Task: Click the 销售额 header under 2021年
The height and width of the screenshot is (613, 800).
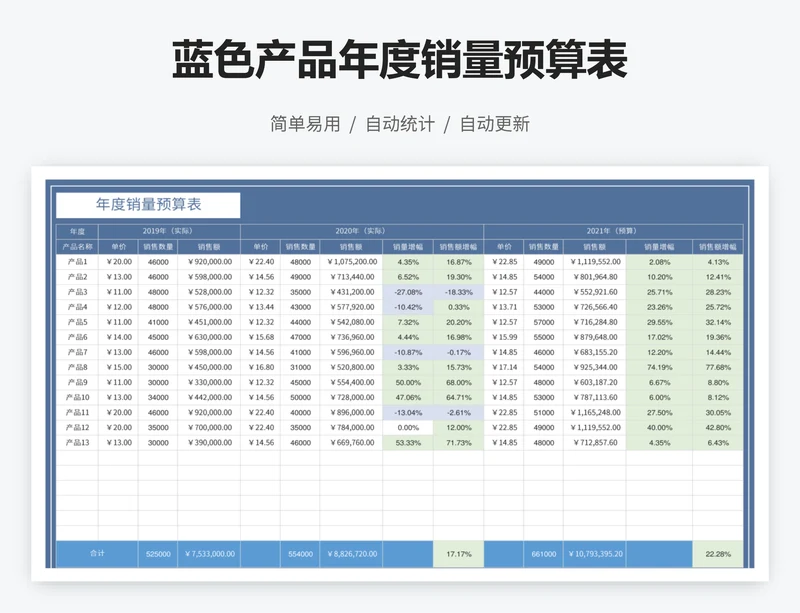Action: pos(594,247)
